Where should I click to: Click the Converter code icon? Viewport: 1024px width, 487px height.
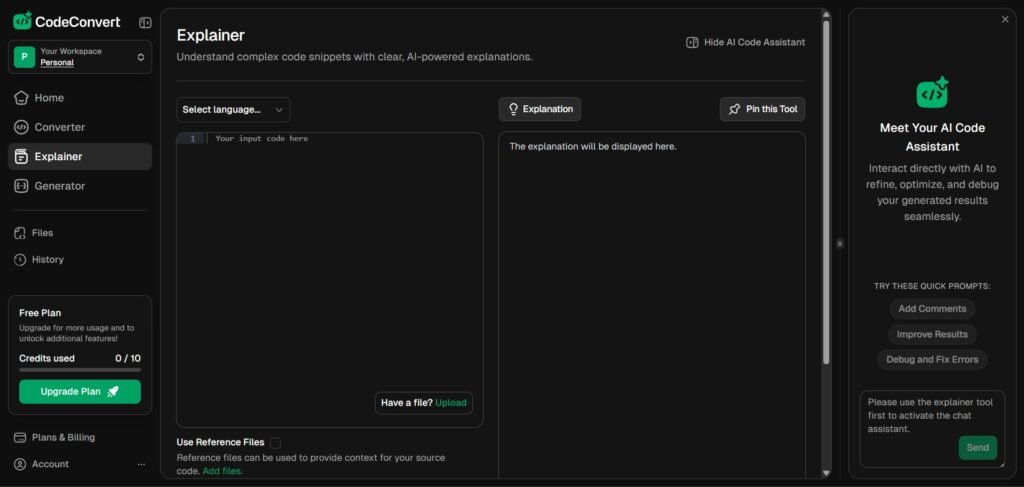coord(21,127)
